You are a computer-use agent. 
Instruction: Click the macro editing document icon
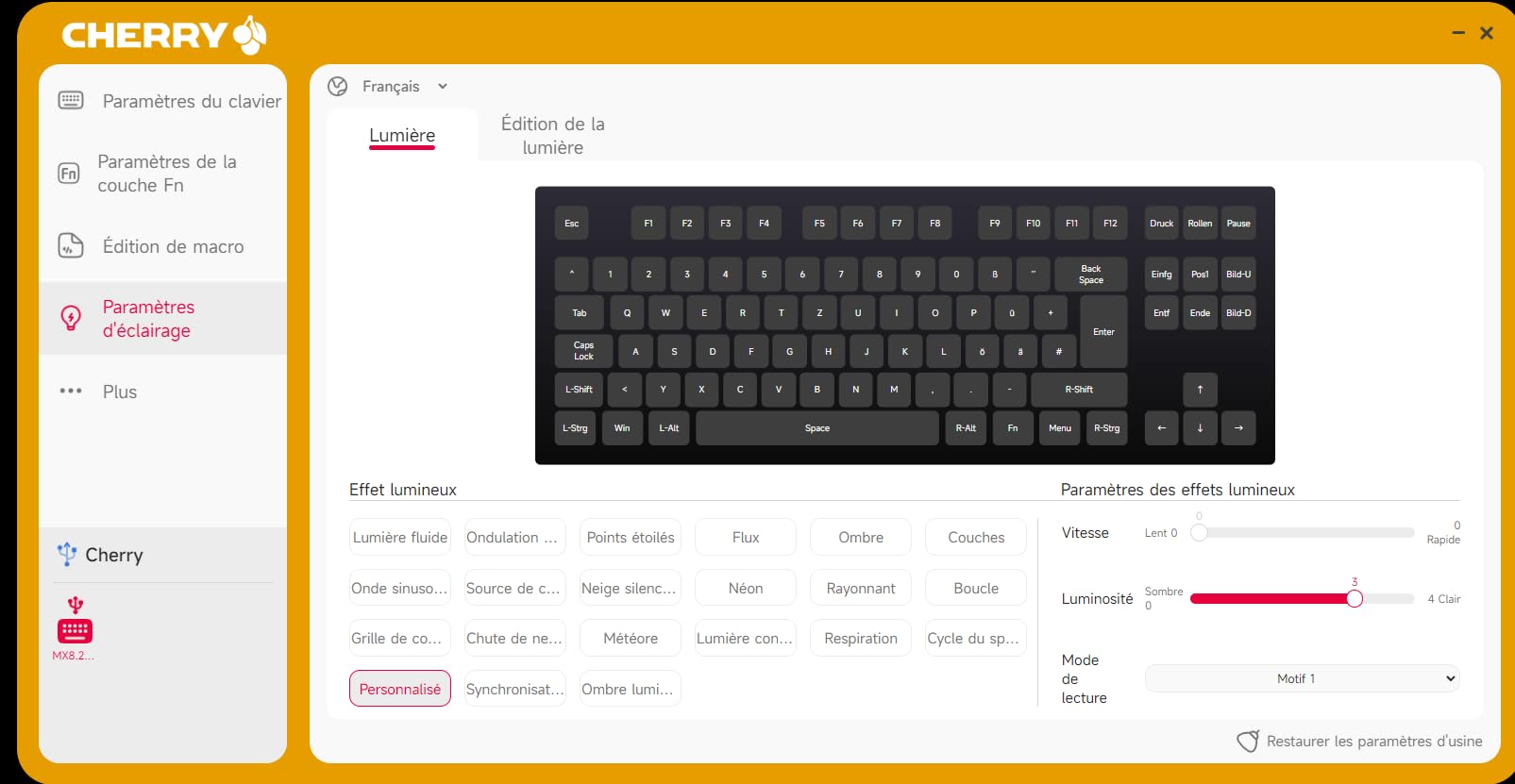click(x=71, y=245)
